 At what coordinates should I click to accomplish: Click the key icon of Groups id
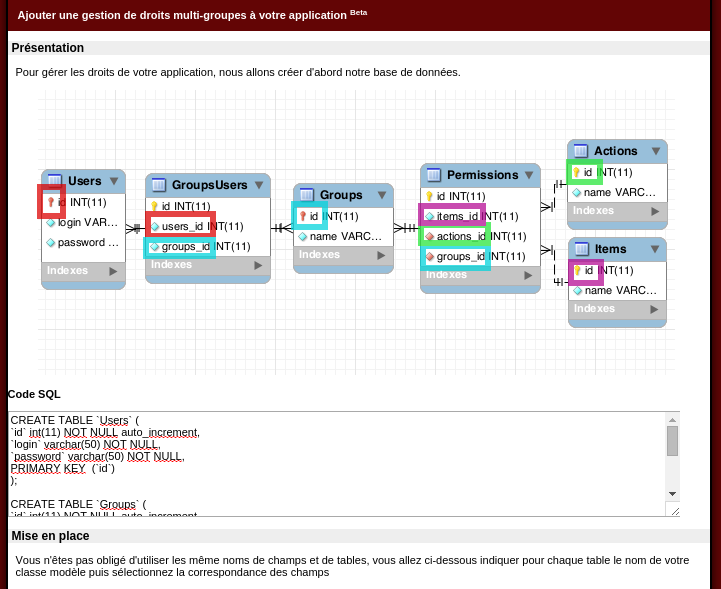[303, 216]
